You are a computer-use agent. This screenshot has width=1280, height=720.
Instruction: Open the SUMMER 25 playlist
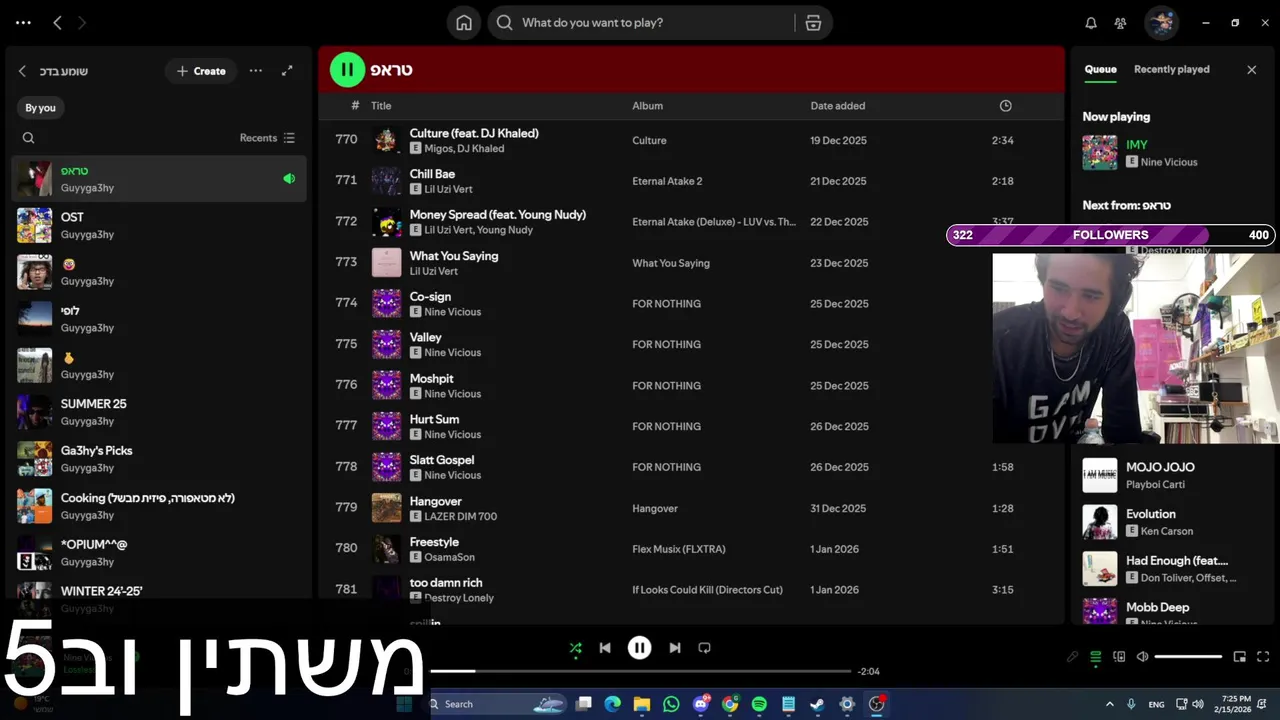click(x=160, y=412)
